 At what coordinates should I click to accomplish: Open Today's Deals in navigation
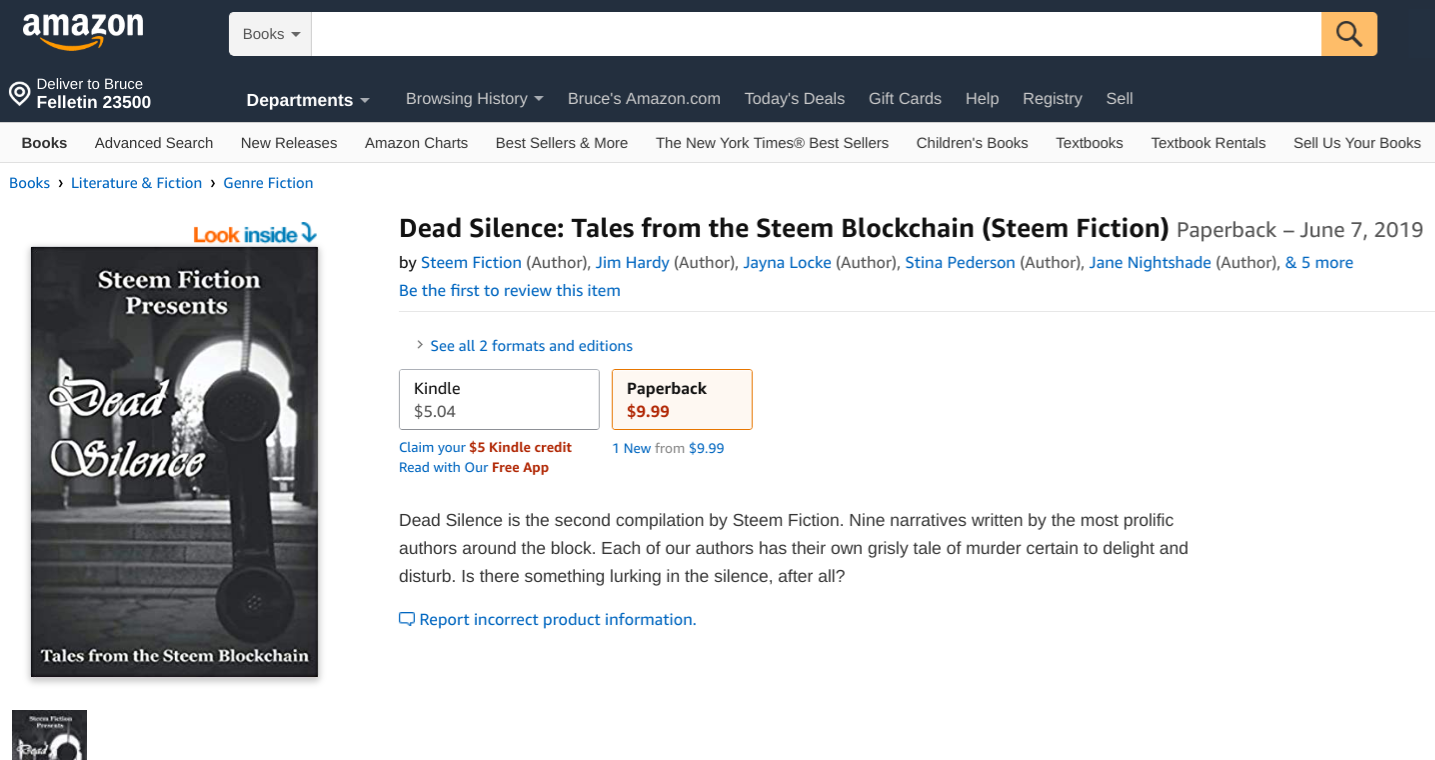pyautogui.click(x=794, y=98)
